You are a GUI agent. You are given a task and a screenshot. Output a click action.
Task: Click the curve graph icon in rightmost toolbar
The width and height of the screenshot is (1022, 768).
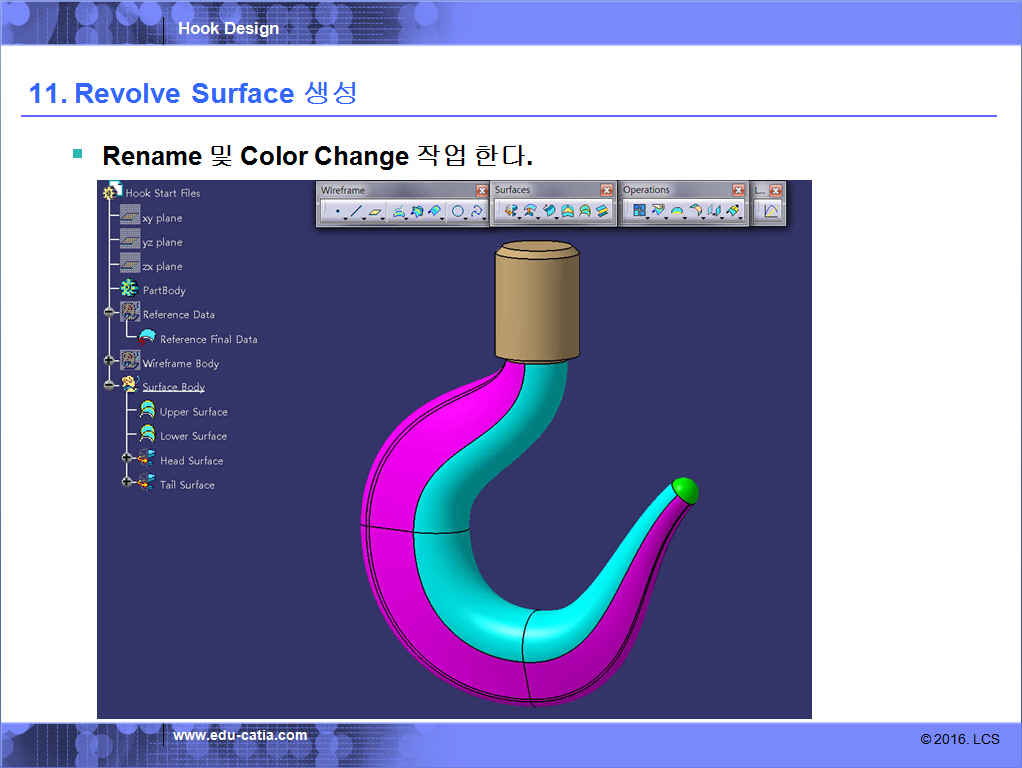point(771,211)
